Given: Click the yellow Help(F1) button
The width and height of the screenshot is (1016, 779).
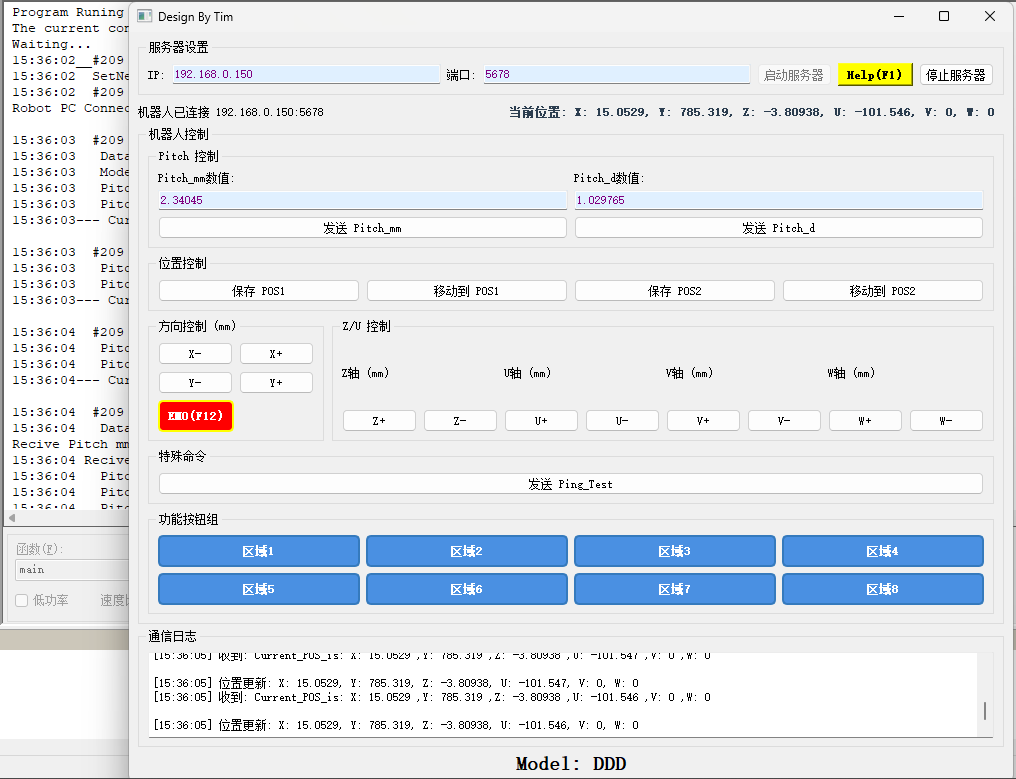Looking at the screenshot, I should pyautogui.click(x=875, y=74).
